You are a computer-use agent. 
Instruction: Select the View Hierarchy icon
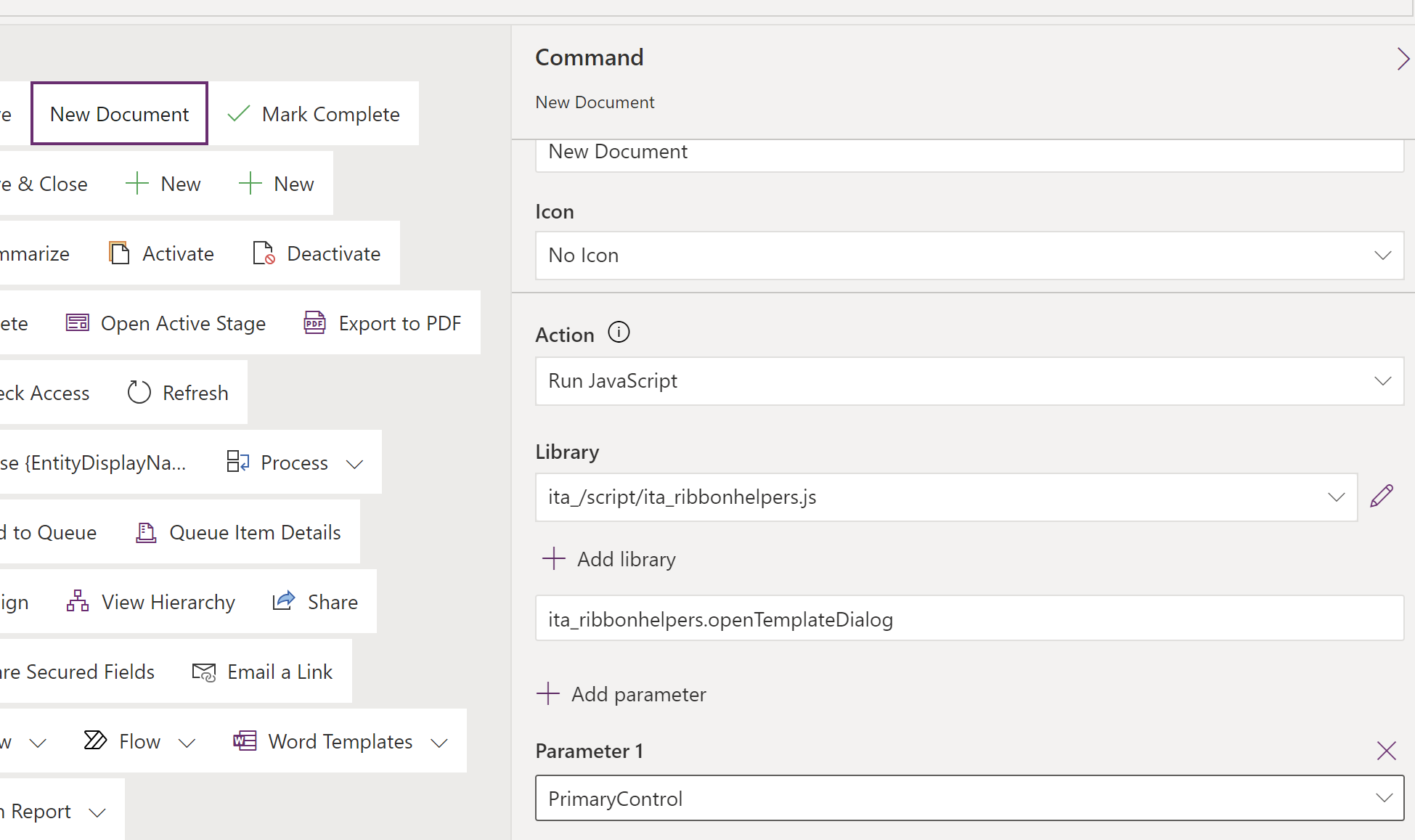[x=77, y=601]
